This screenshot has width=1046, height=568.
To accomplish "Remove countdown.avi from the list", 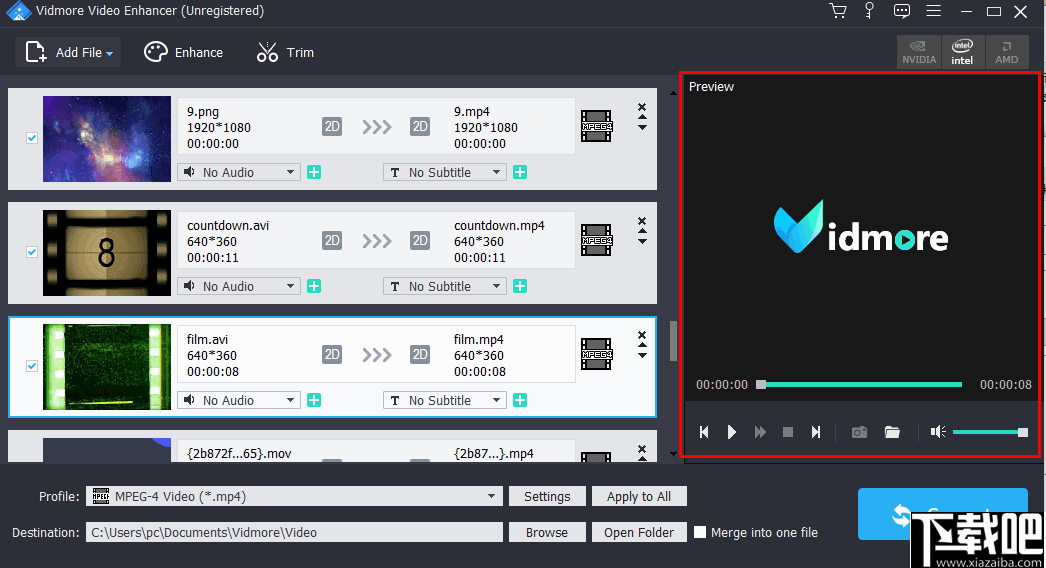I will 642,221.
